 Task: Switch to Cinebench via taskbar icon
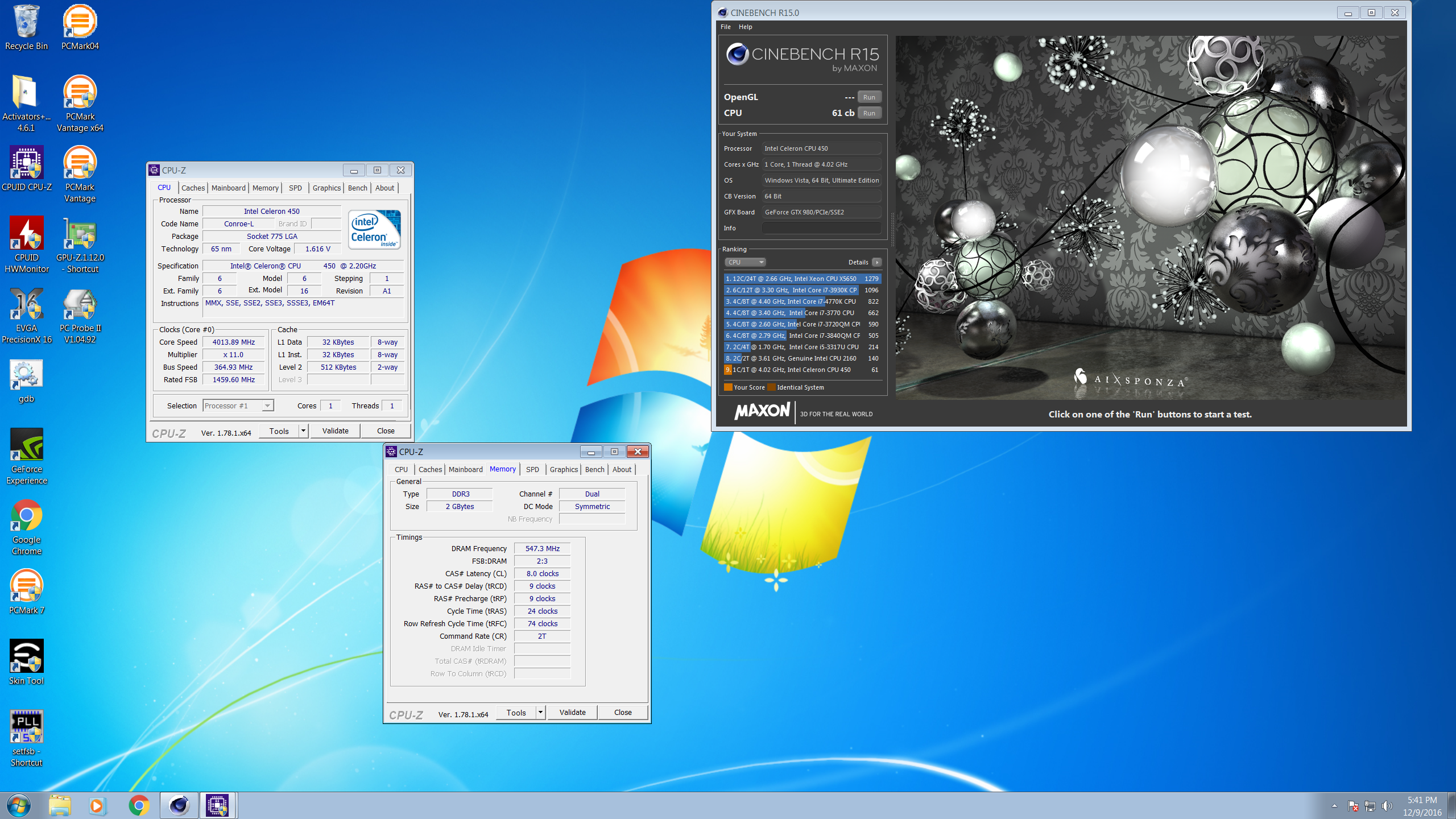coord(179,805)
